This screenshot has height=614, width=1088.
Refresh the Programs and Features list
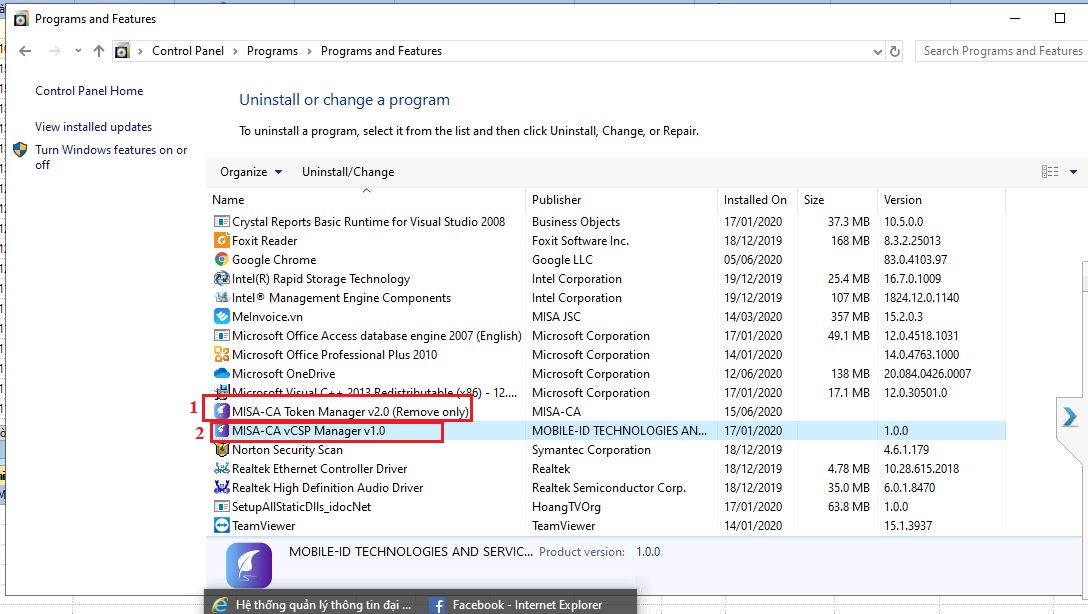tap(895, 51)
